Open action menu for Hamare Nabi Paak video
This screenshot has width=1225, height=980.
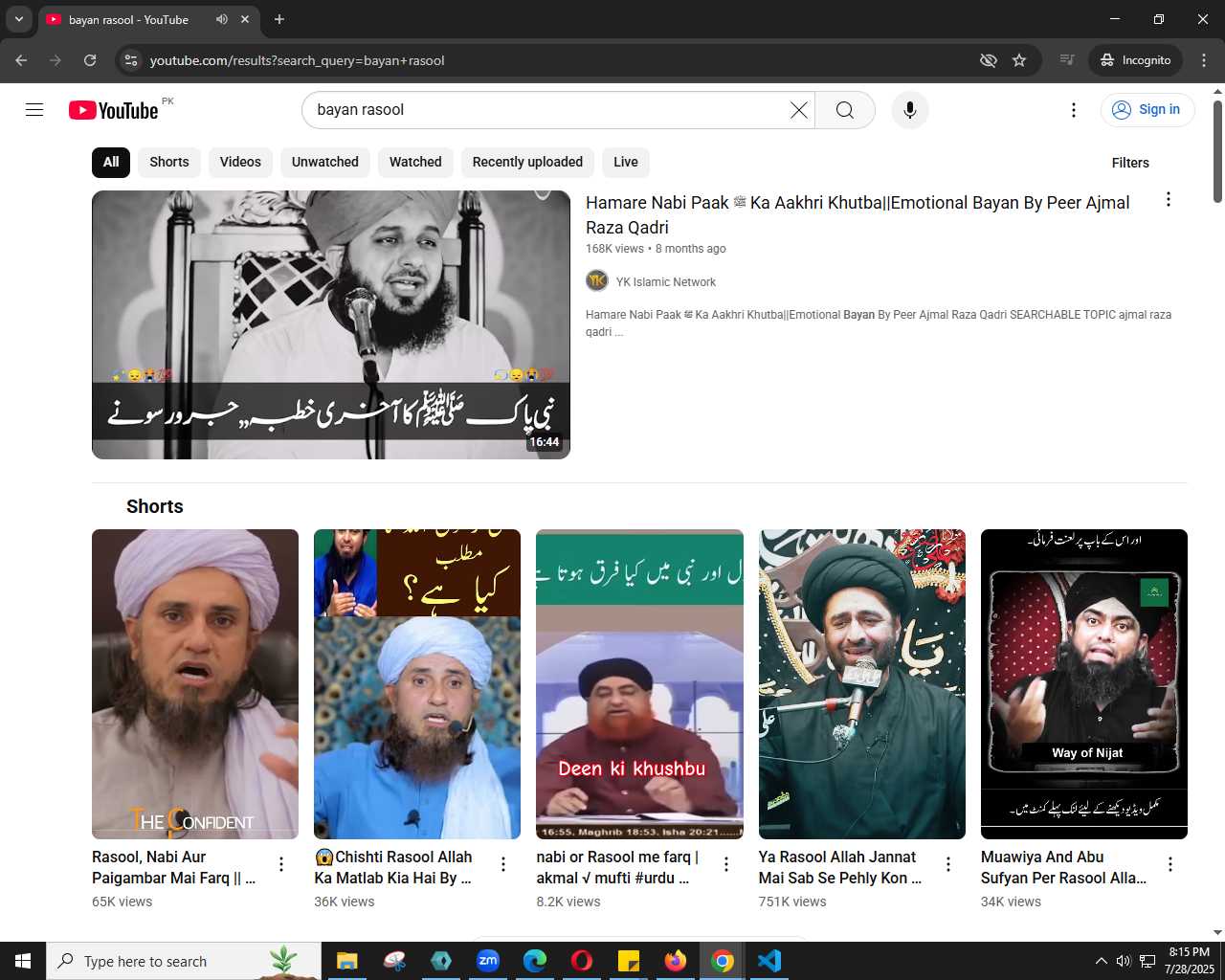click(x=1168, y=199)
